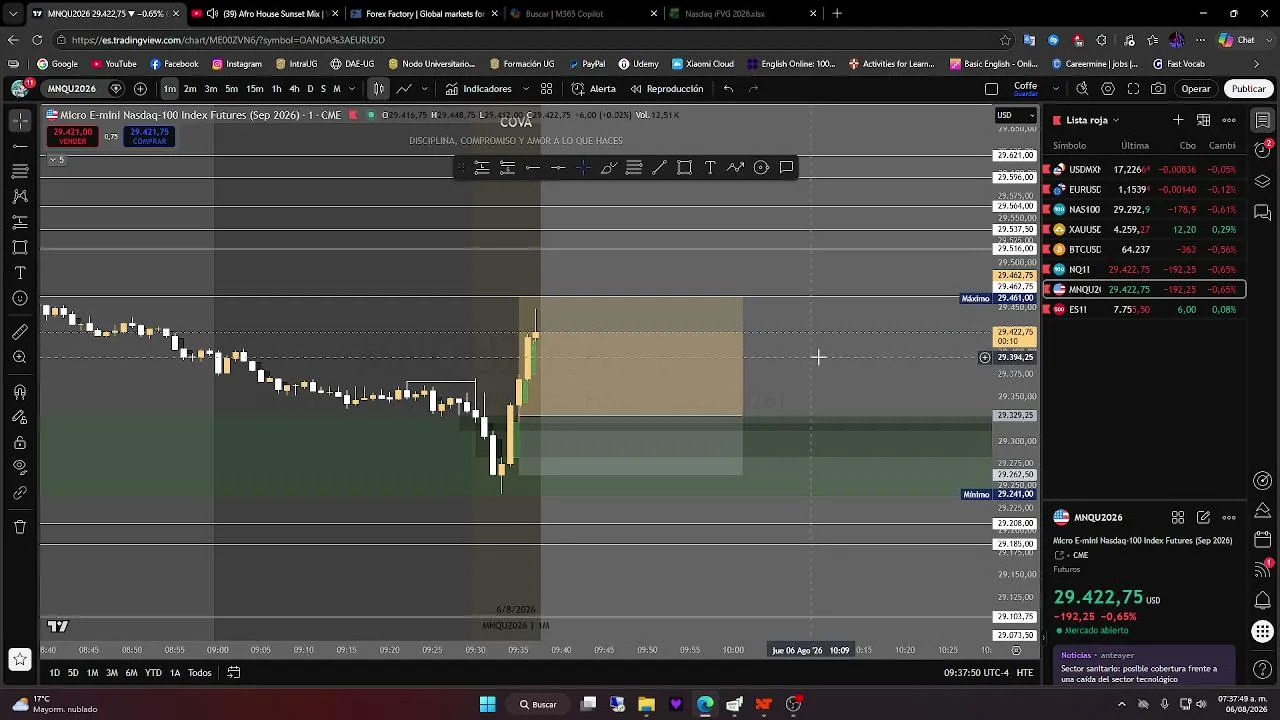The image size is (1280, 720).
Task: Take a chart snapshot with camera icon
Action: (1158, 89)
